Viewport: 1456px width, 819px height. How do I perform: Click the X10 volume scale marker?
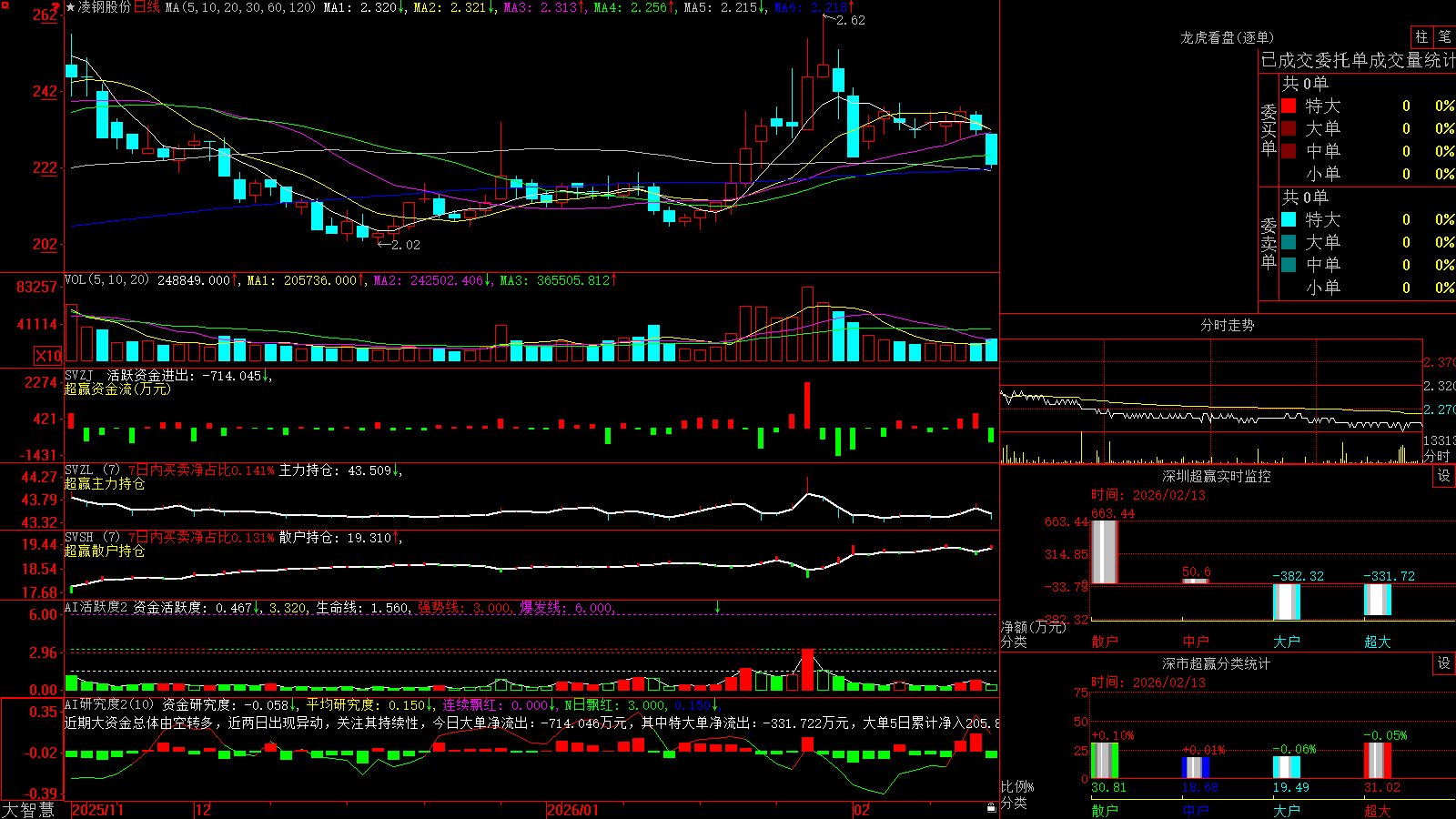pyautogui.click(x=48, y=356)
